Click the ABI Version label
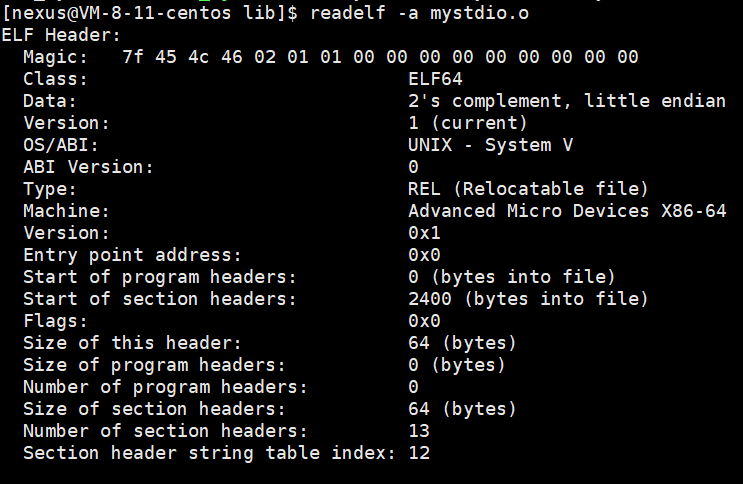This screenshot has width=743, height=484. (89, 167)
